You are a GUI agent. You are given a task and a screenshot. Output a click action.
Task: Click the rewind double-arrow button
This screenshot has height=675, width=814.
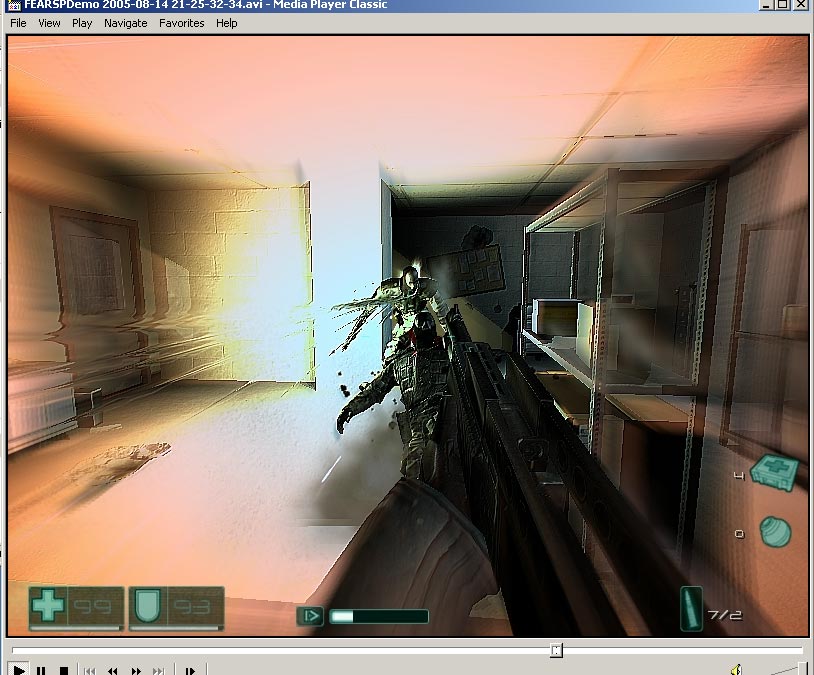click(x=113, y=670)
